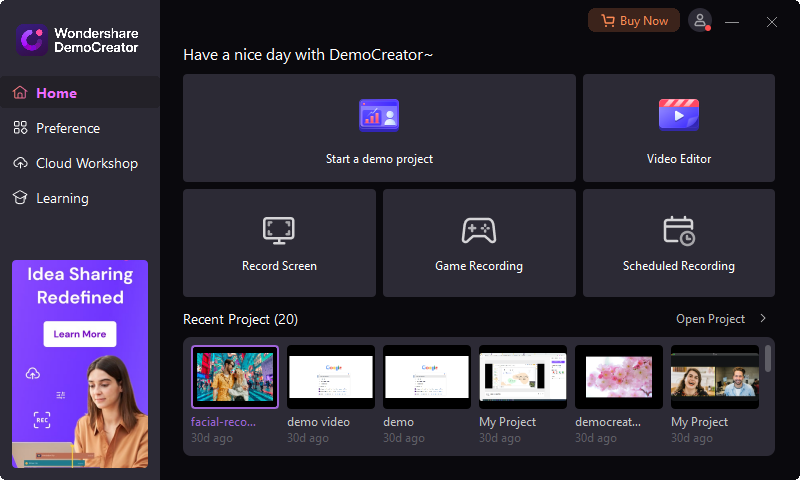
Task: Open the My Project thumbnail with two people
Action: [x=715, y=377]
